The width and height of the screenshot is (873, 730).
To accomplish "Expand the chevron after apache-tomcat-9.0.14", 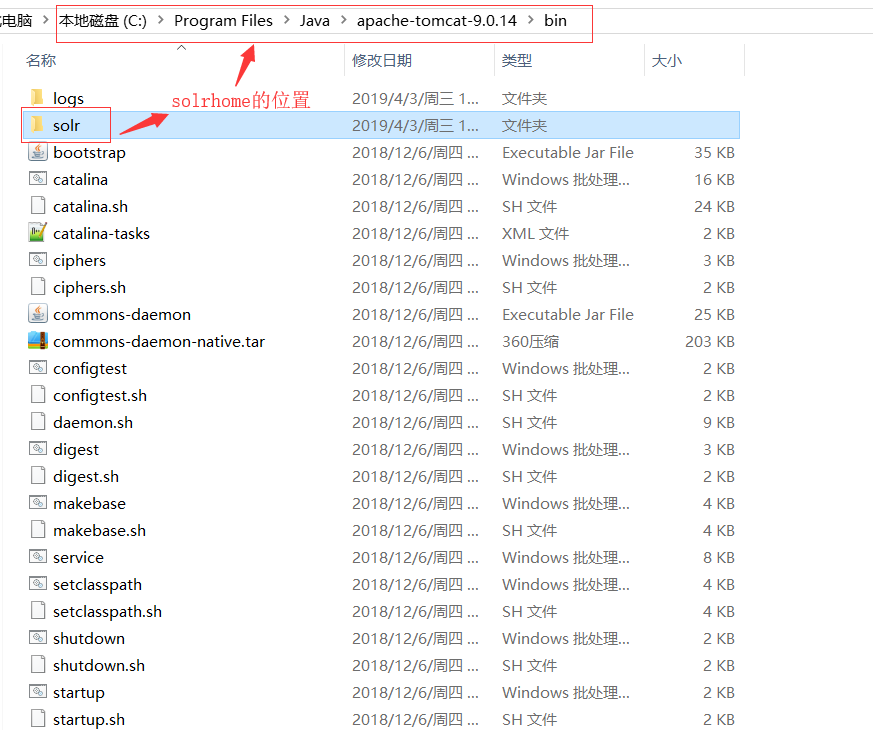I will pos(531,21).
